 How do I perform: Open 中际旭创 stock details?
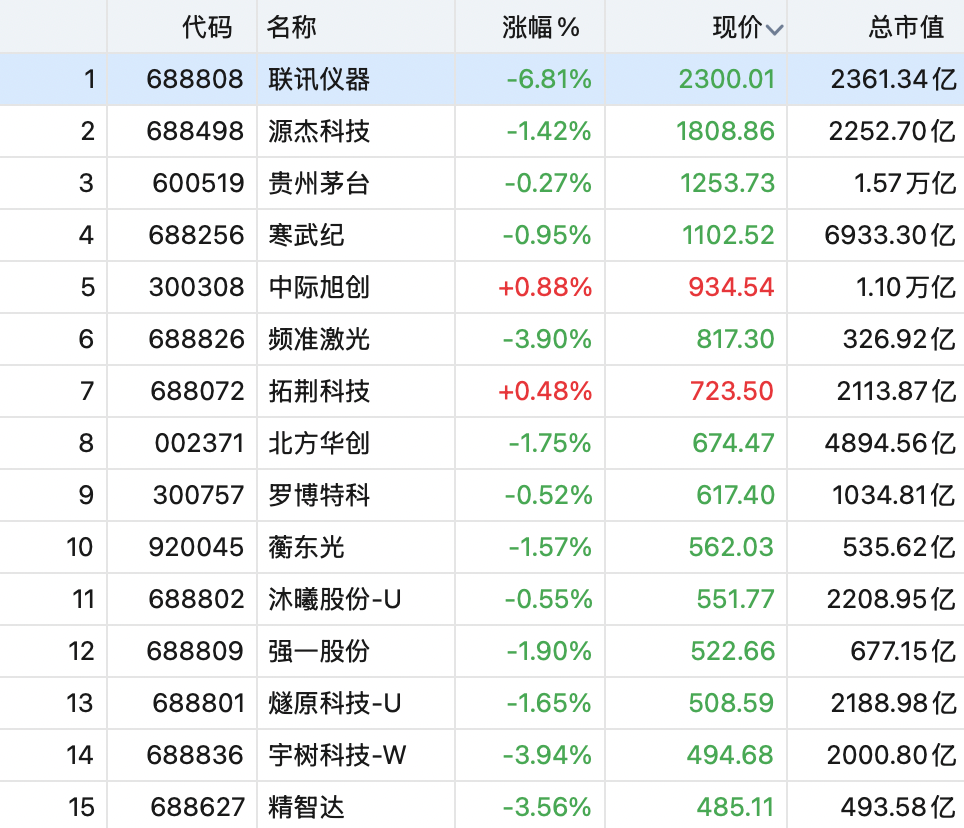tap(319, 287)
